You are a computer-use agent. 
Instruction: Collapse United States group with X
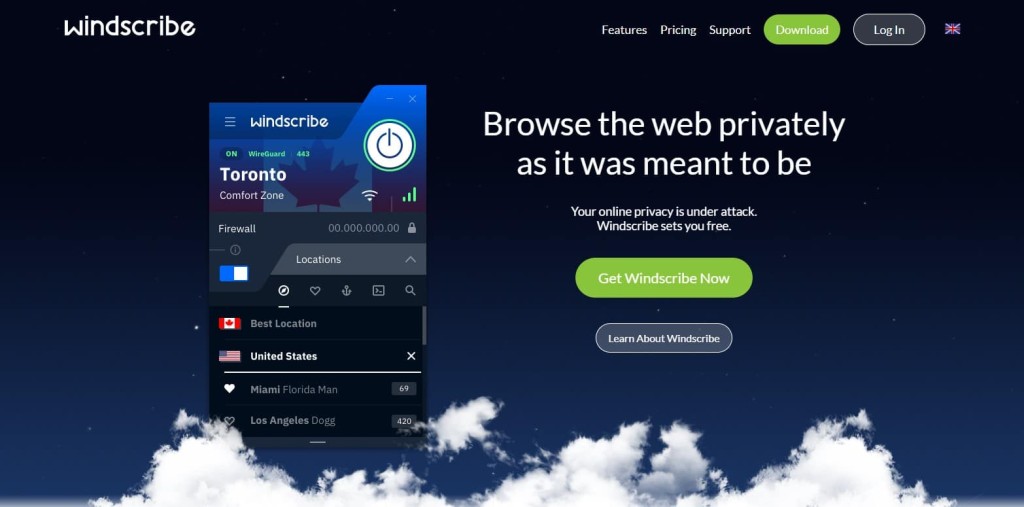tap(411, 356)
